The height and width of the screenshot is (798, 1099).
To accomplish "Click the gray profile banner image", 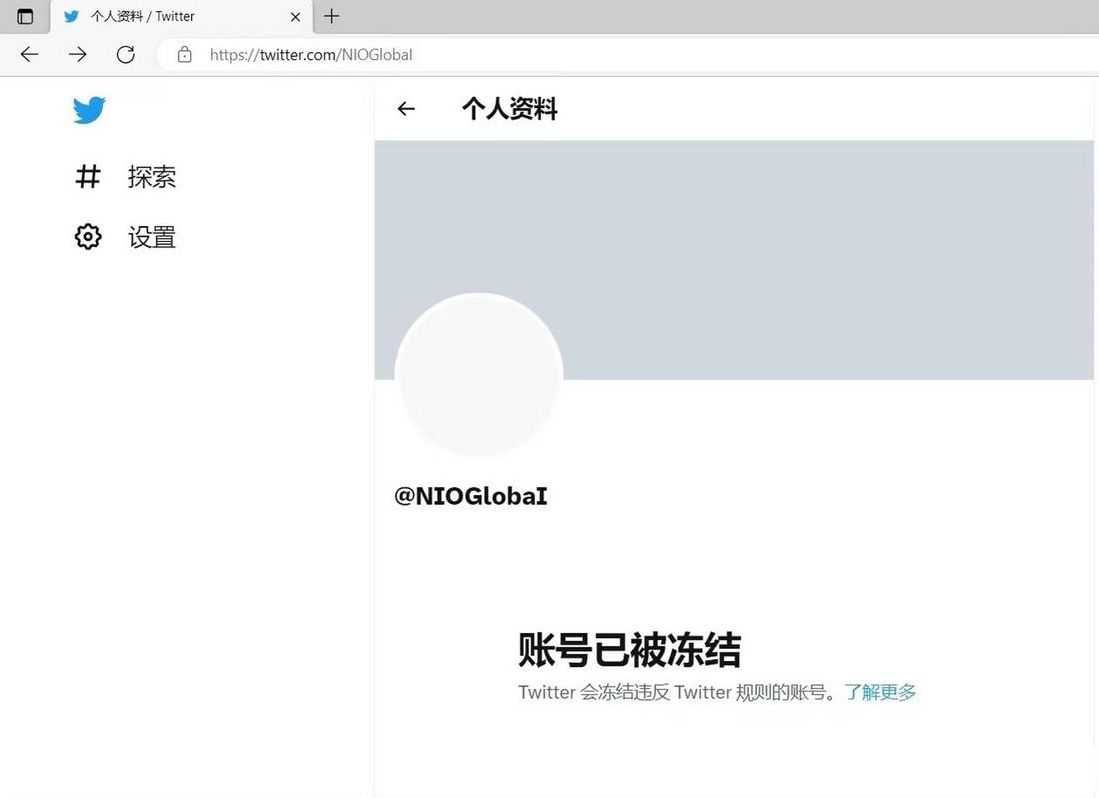I will click(x=734, y=260).
